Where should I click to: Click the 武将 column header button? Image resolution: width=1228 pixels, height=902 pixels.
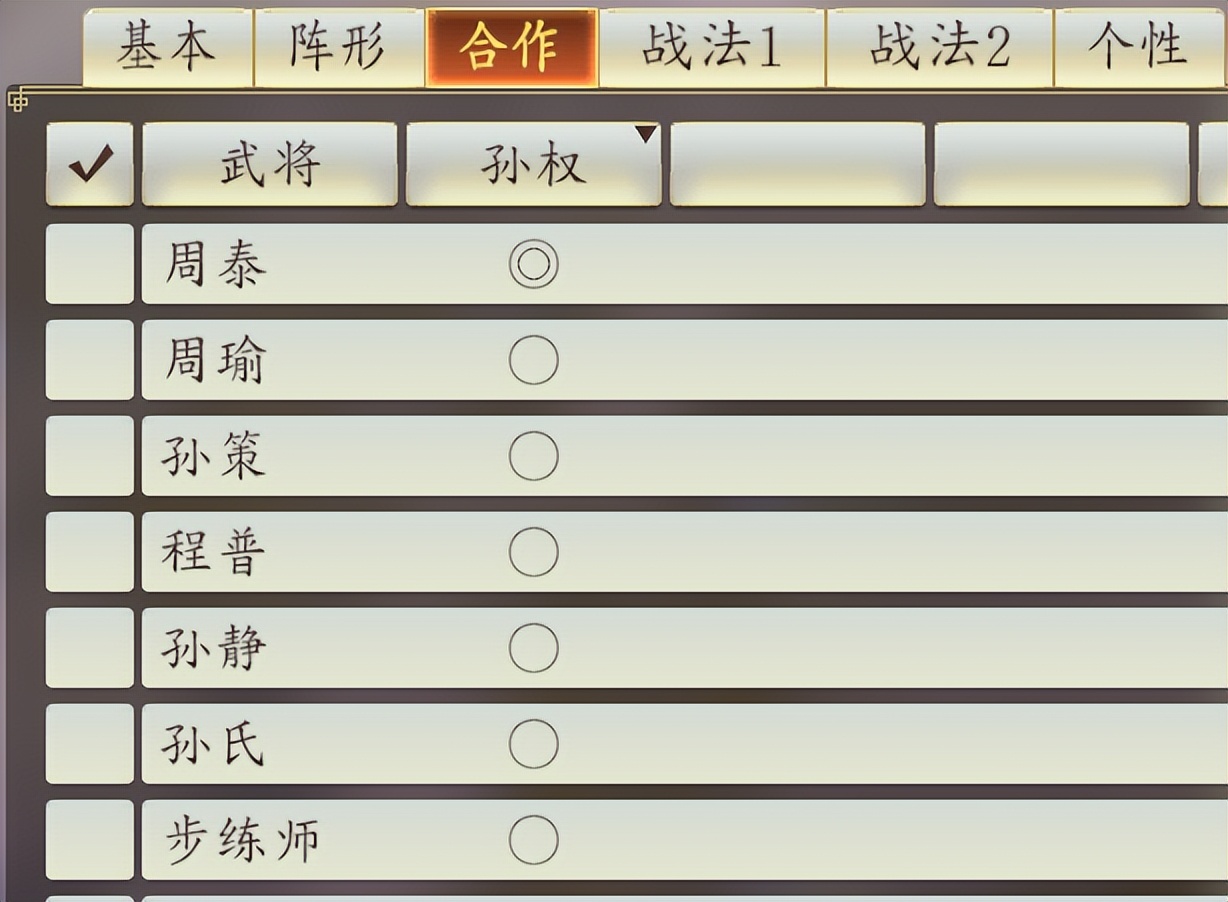point(269,165)
